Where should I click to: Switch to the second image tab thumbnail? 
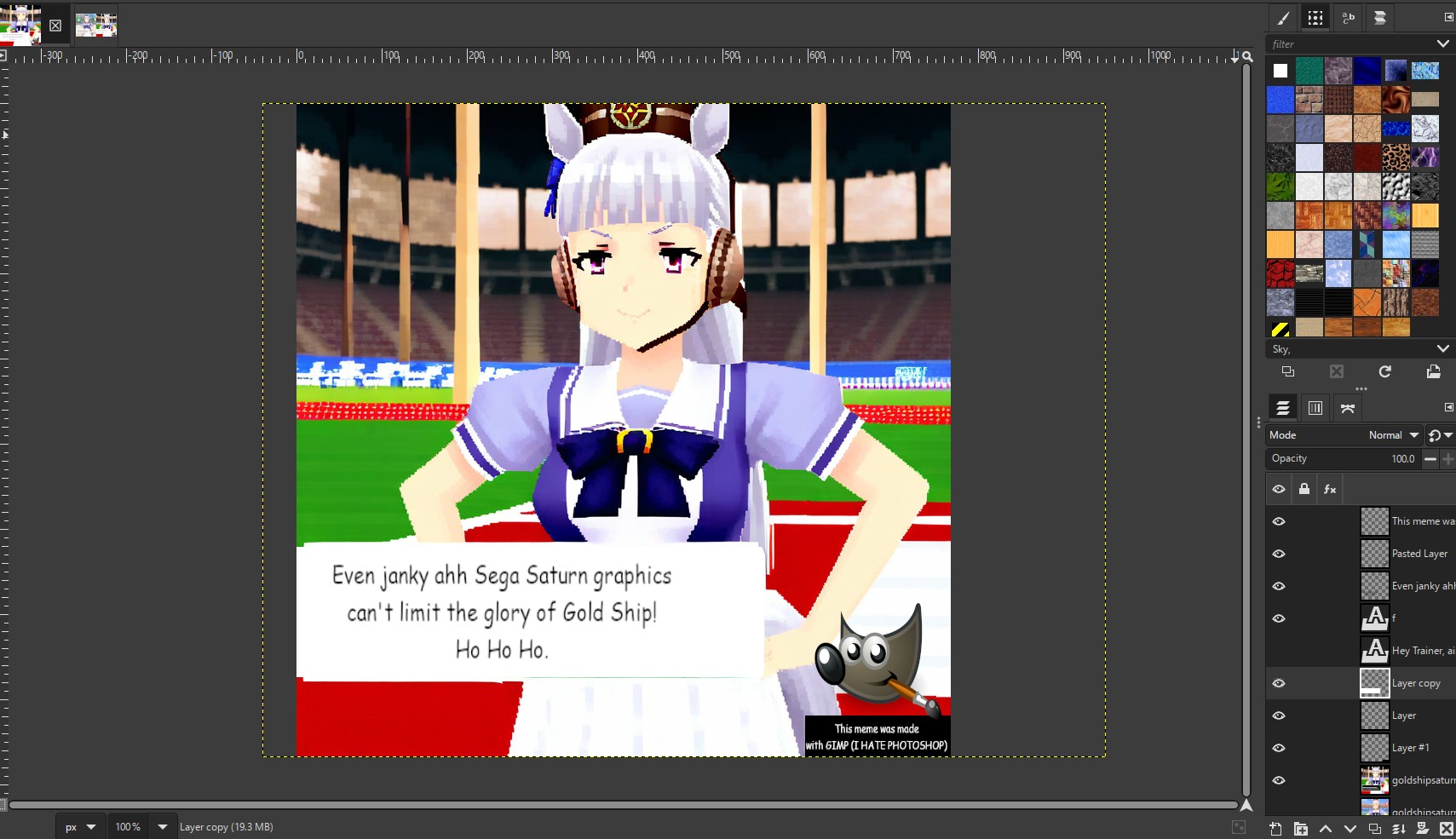95,25
